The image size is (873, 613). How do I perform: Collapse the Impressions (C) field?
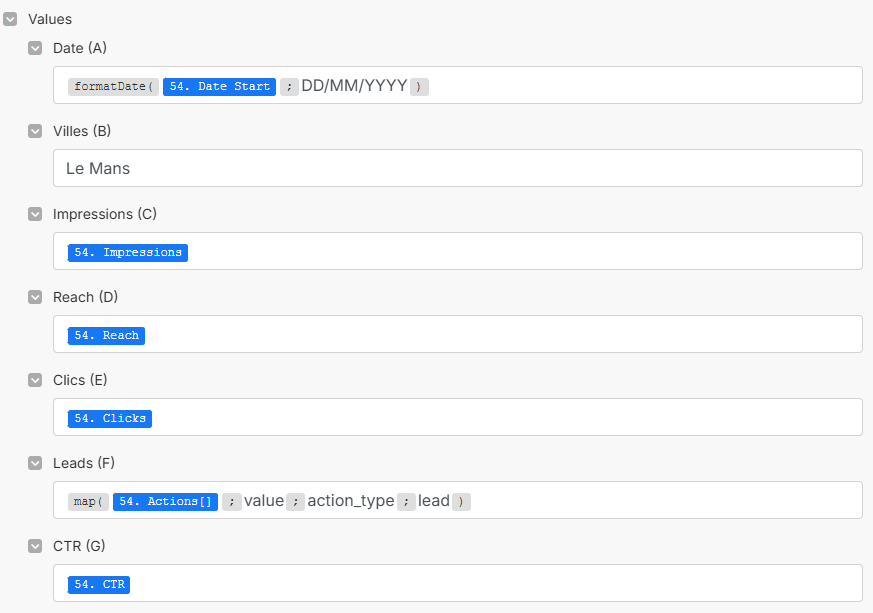[35, 214]
